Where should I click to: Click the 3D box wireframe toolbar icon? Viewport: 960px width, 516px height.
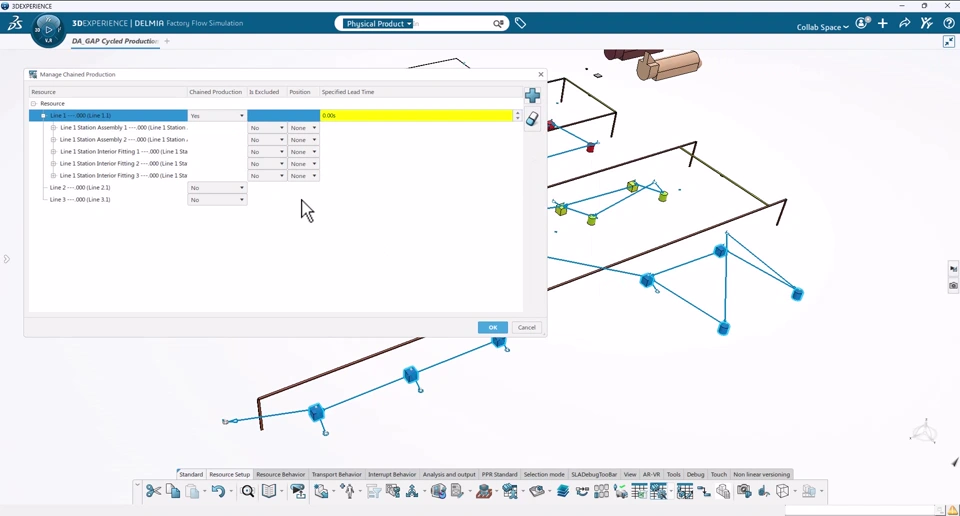(782, 491)
